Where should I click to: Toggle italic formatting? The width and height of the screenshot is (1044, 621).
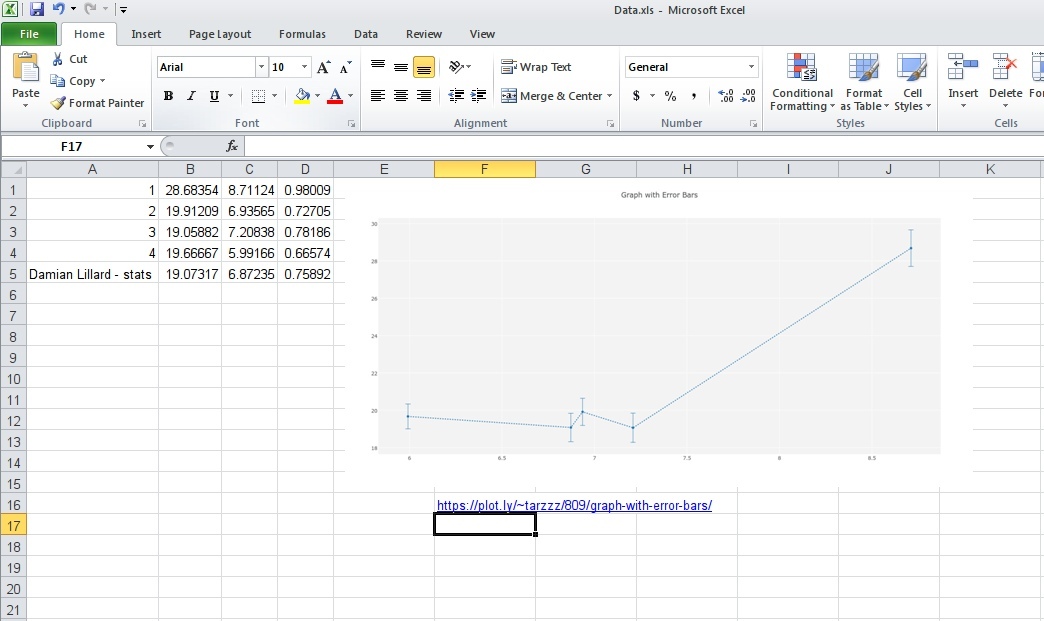coord(190,96)
